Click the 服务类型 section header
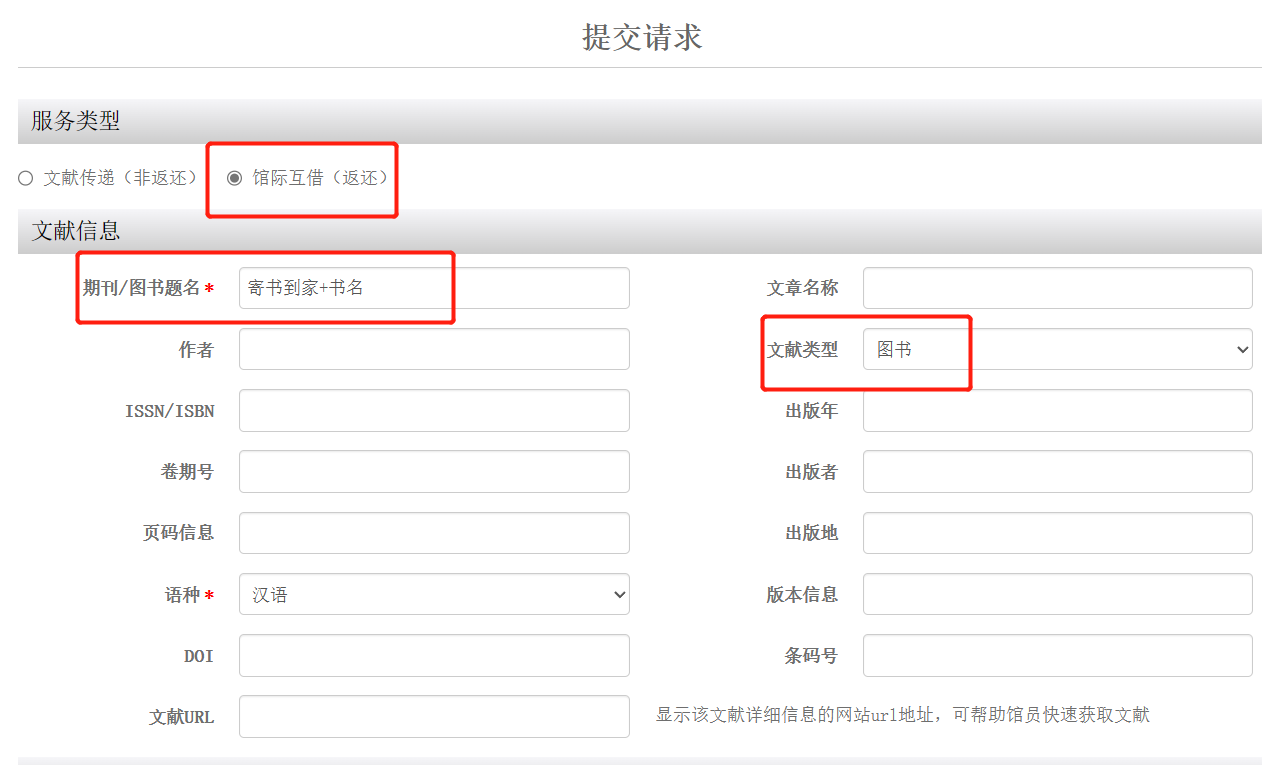 (76, 121)
